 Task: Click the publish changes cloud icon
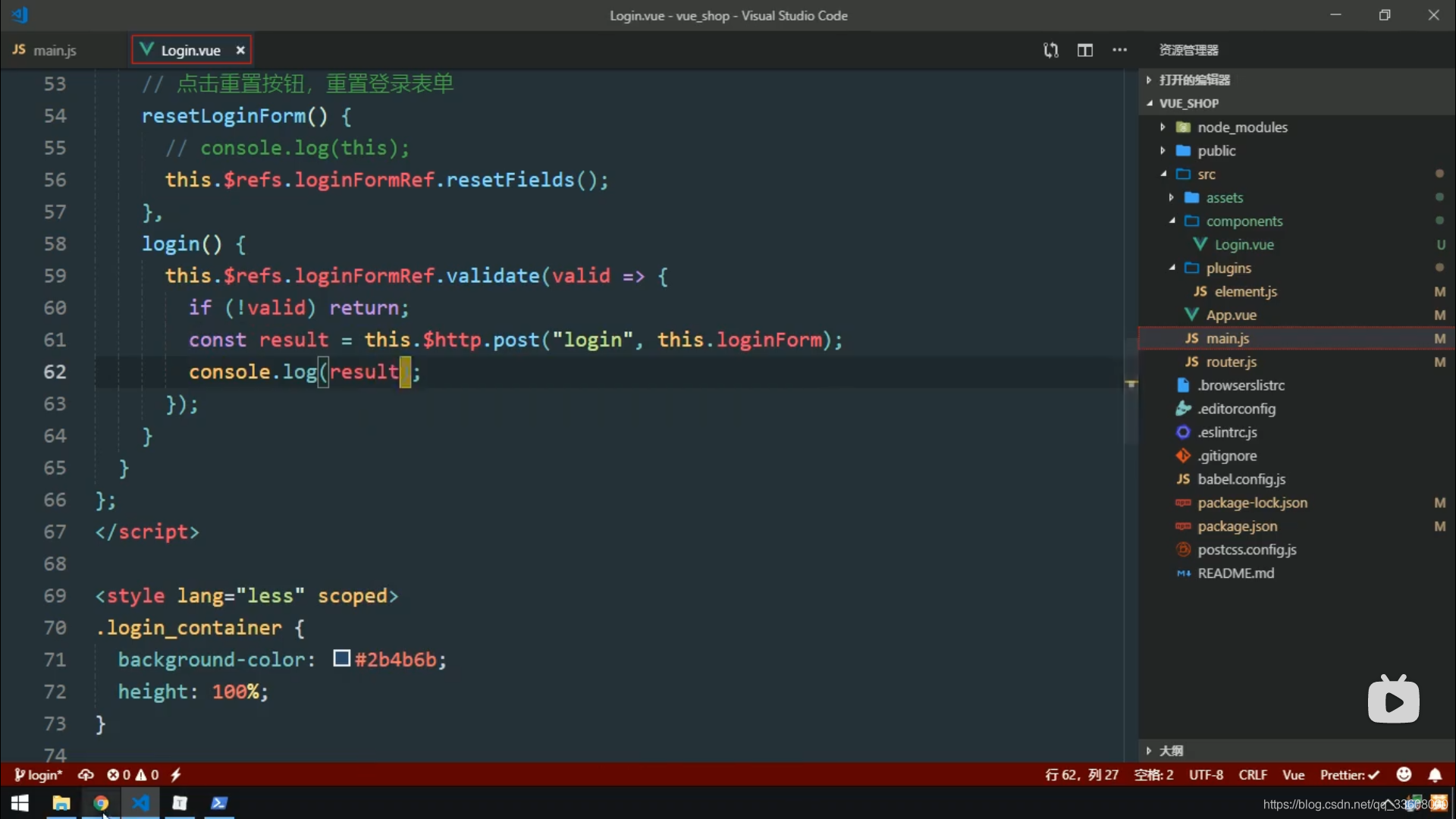coord(86,775)
